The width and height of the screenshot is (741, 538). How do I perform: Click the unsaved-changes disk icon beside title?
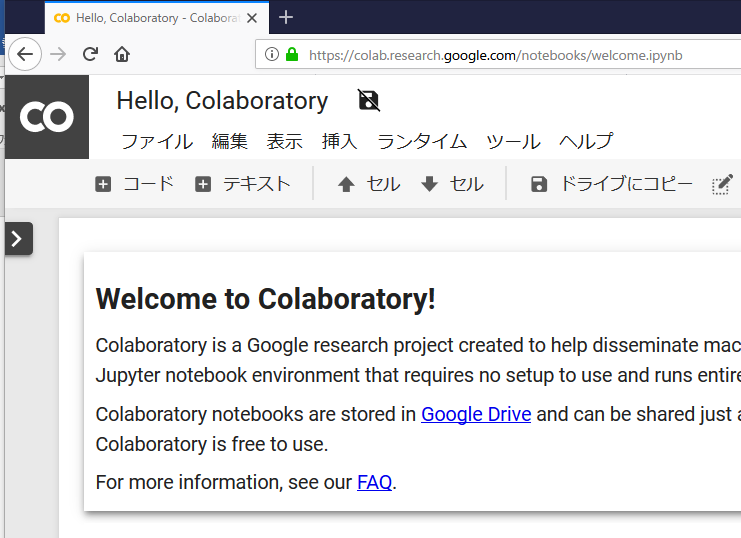[x=369, y=100]
